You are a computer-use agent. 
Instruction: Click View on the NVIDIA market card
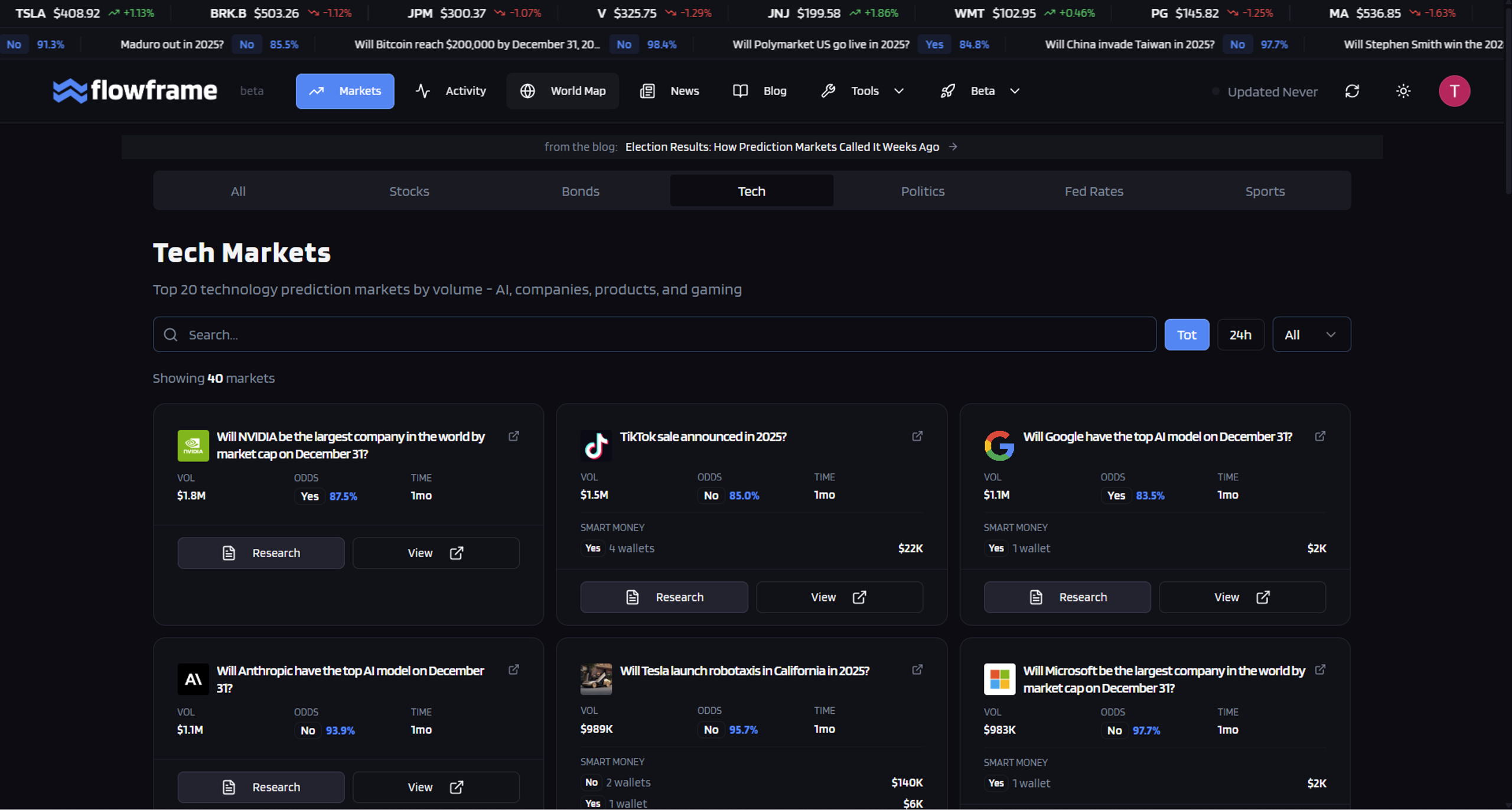point(436,553)
